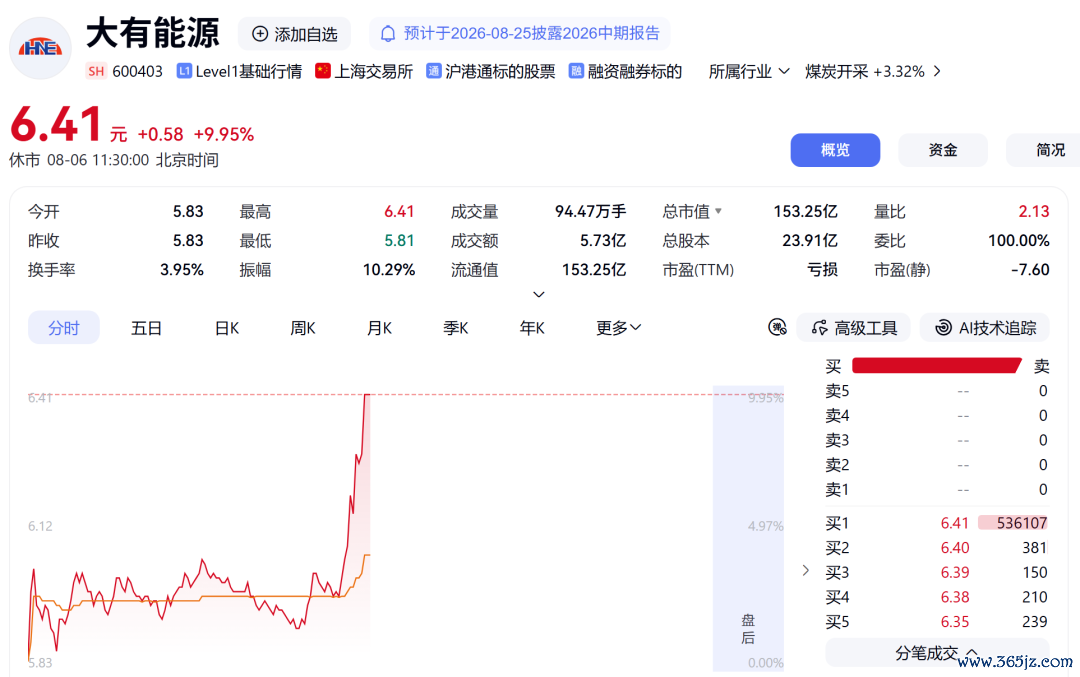Click 最低 value 5.81
The width and height of the screenshot is (1080, 677).
[399, 241]
